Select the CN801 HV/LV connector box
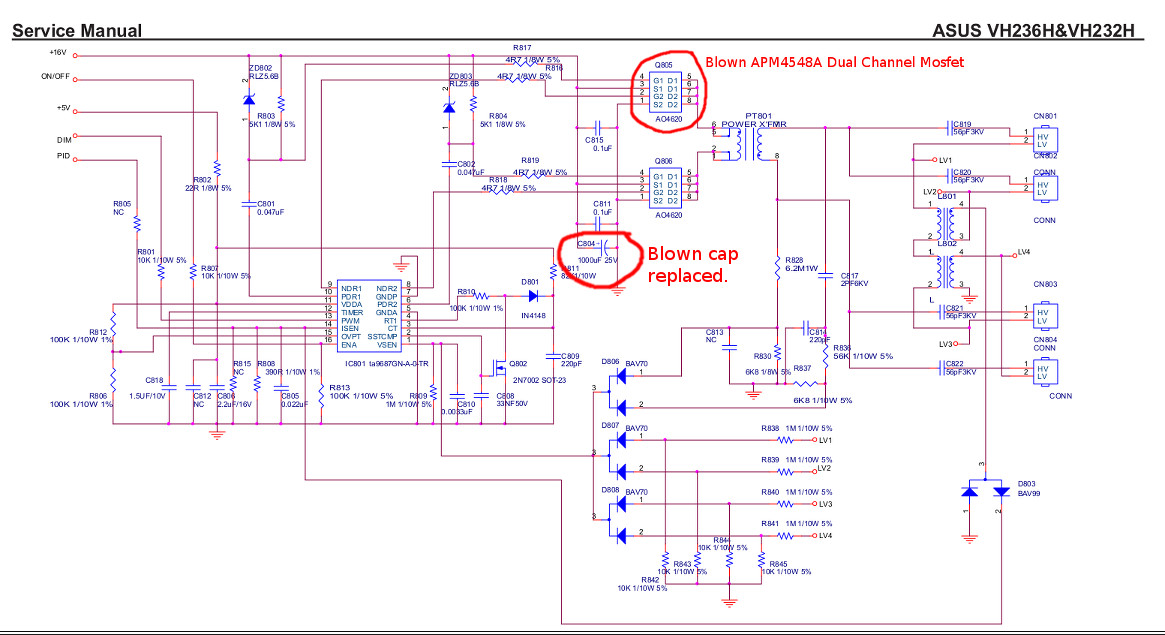 click(1045, 138)
